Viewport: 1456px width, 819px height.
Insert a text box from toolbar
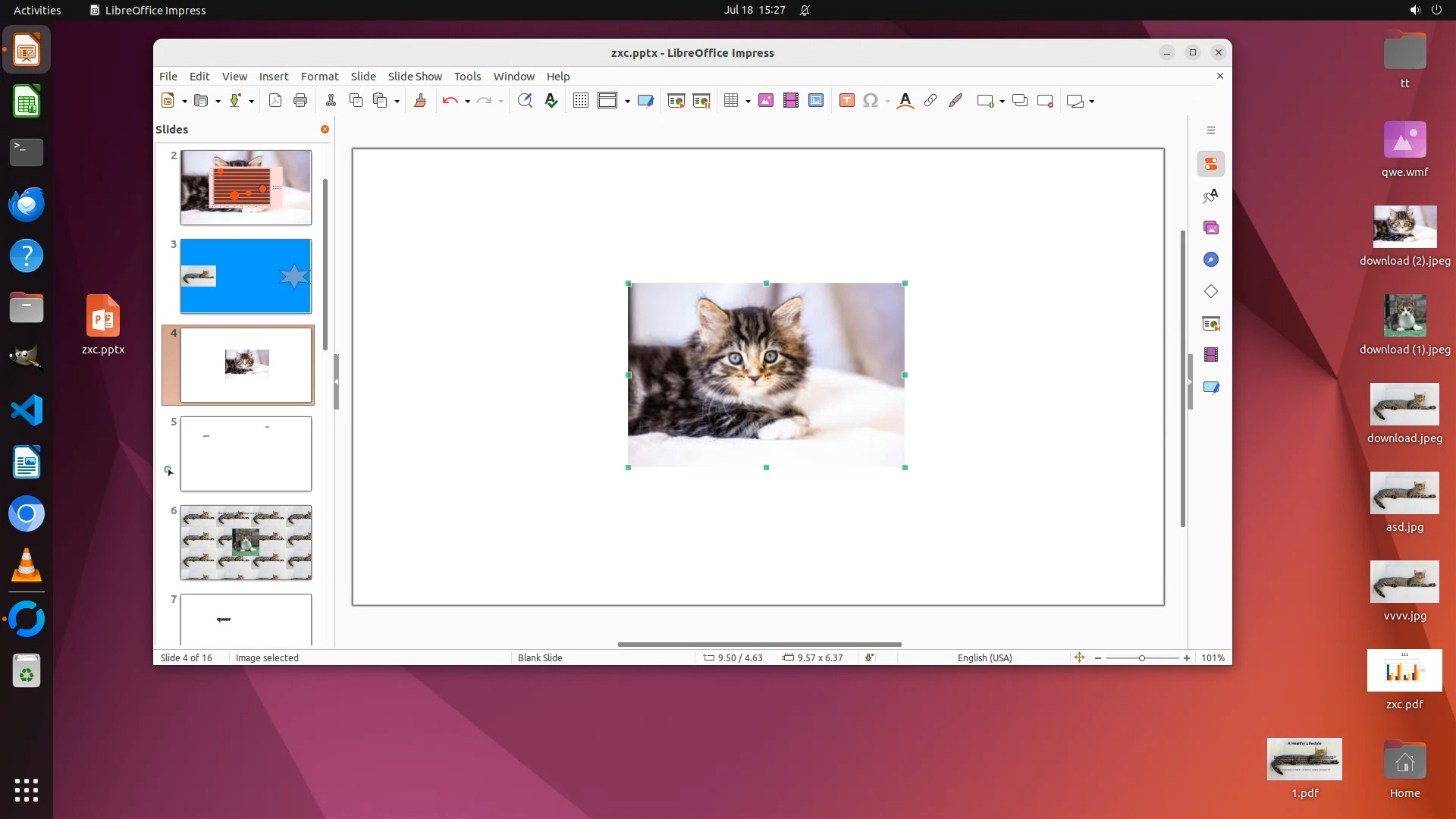(847, 101)
